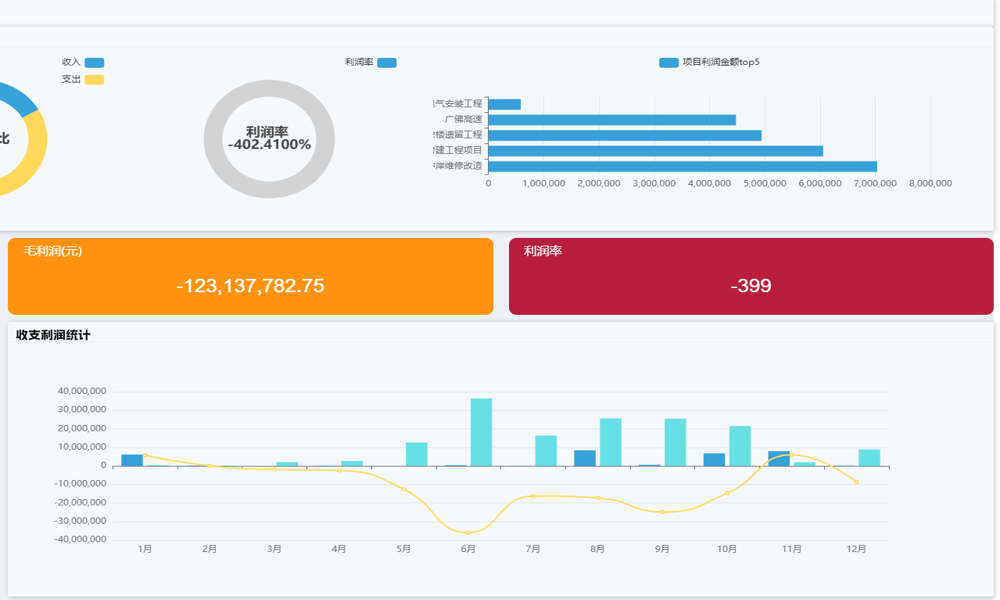
Task: Select the longest bar, 岸维修改造
Action: click(x=682, y=166)
